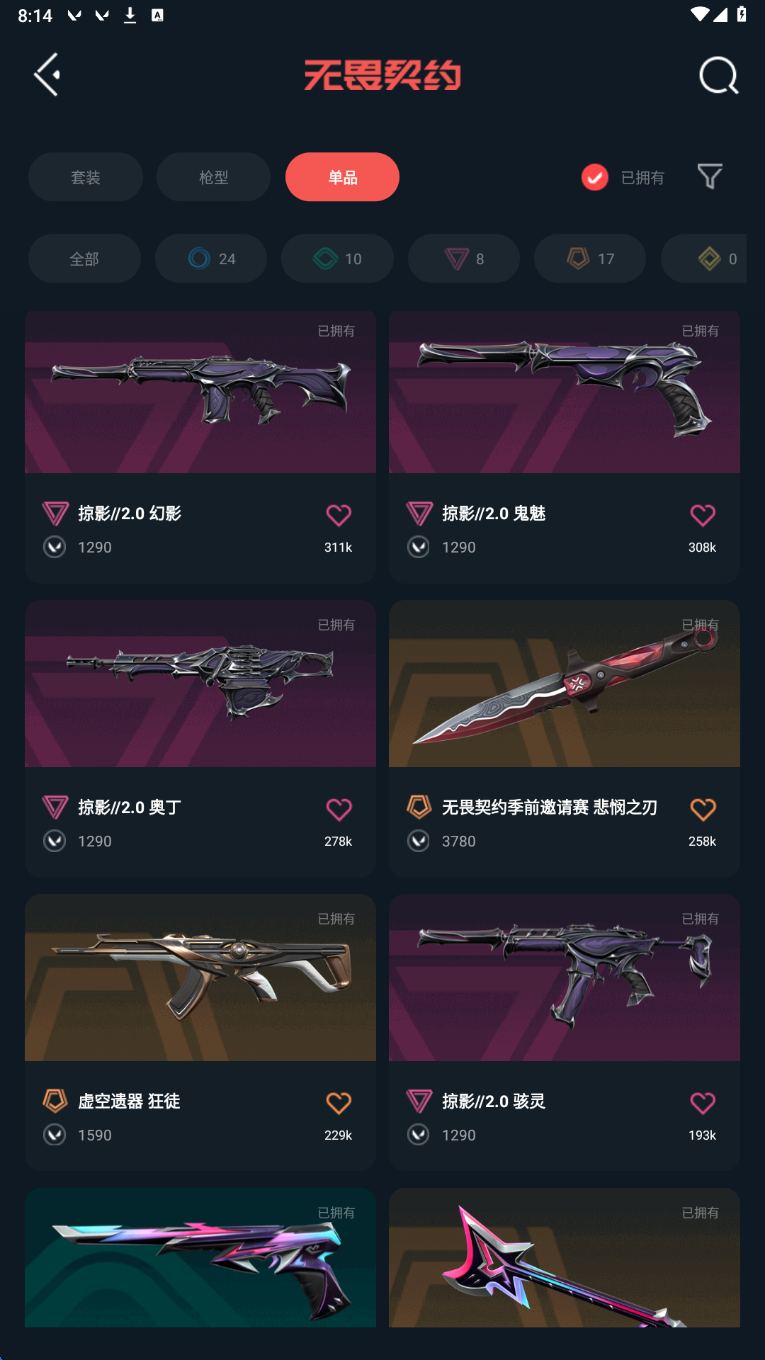Screen dimensions: 765x1360
Task: Favorite 掠影//2.0 鬼魅 with its heart icon
Action: point(703,515)
